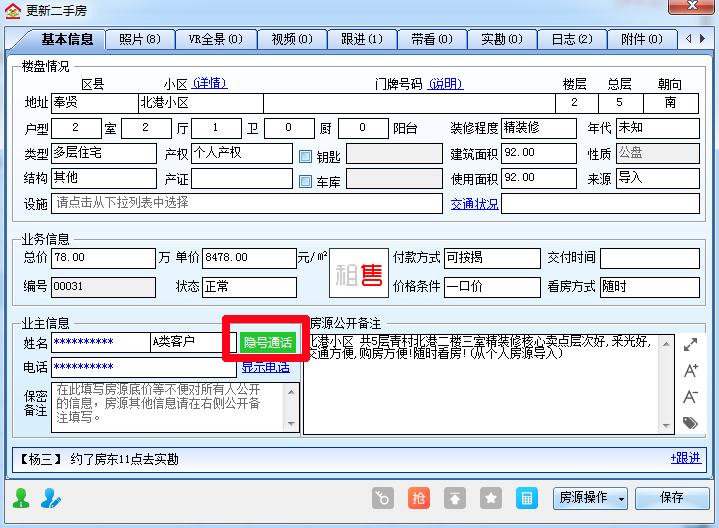Click the 产证 input field
The width and height of the screenshot is (719, 528).
click(x=242, y=178)
